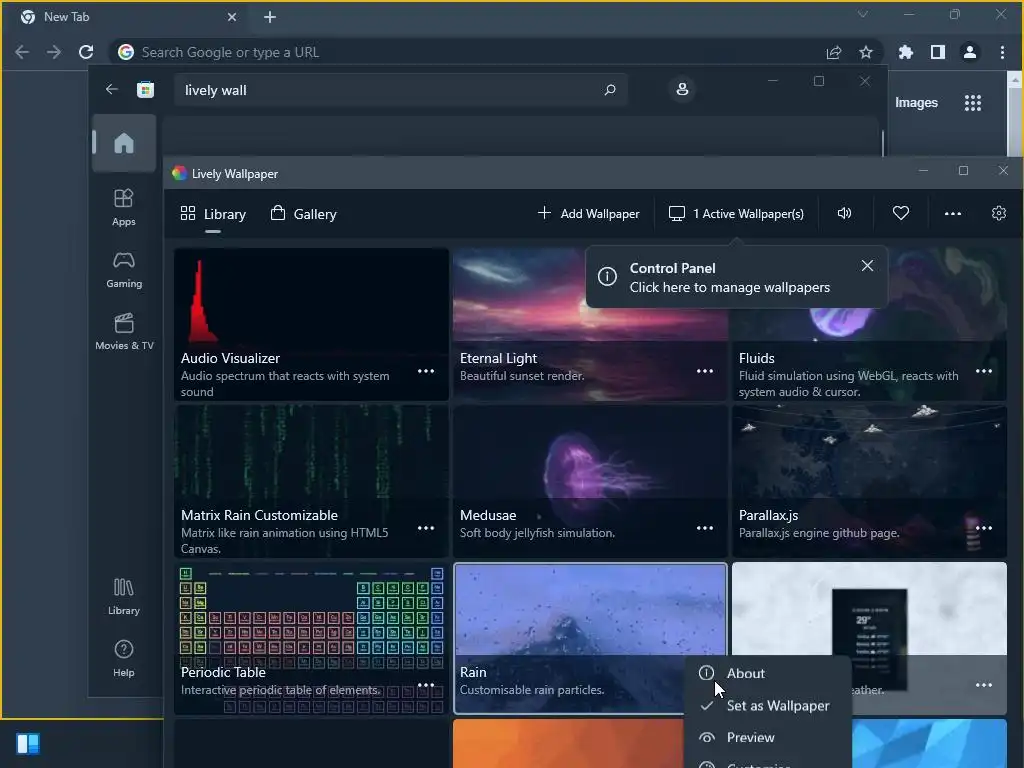Open Medusae wallpaper more options

(705, 528)
